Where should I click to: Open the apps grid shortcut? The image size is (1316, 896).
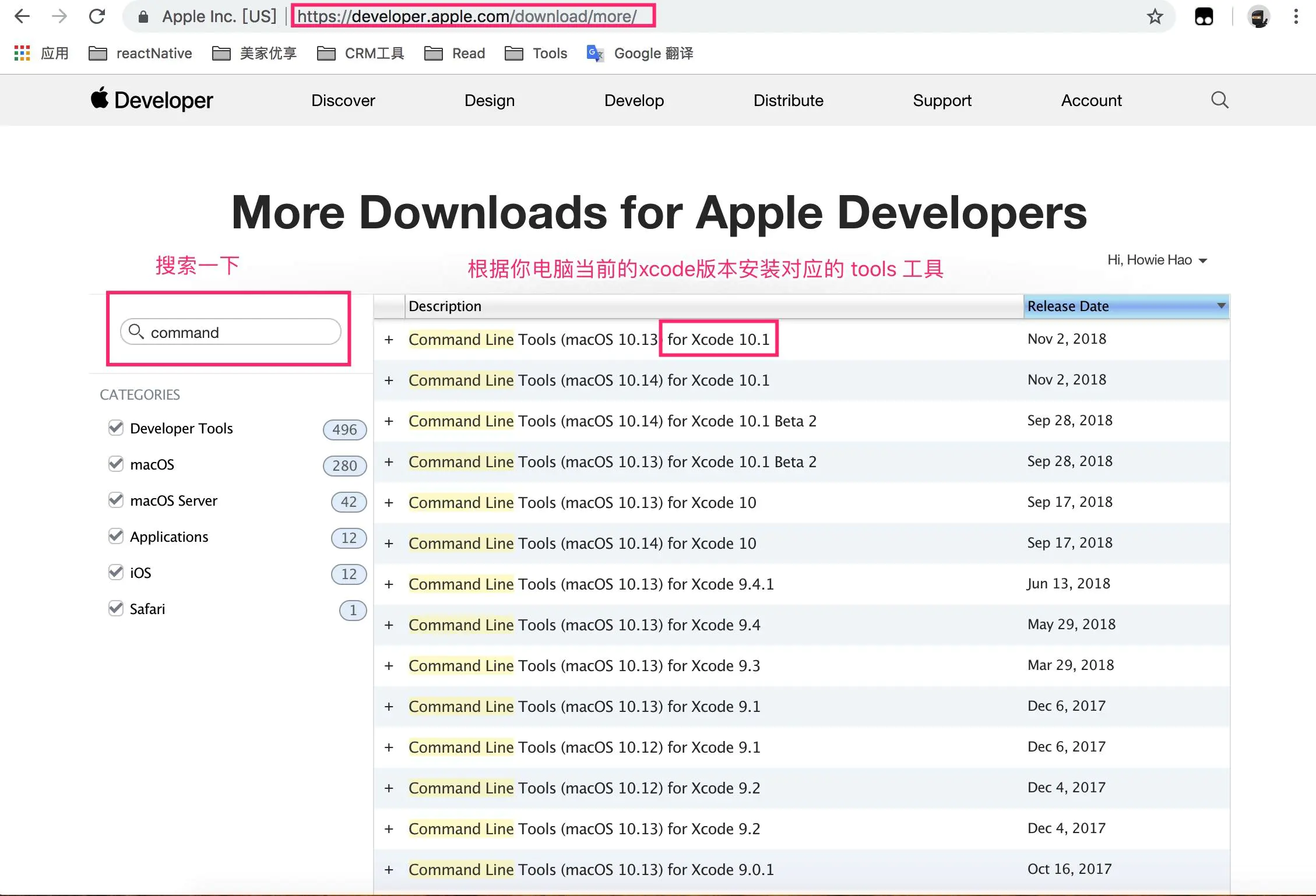point(22,54)
